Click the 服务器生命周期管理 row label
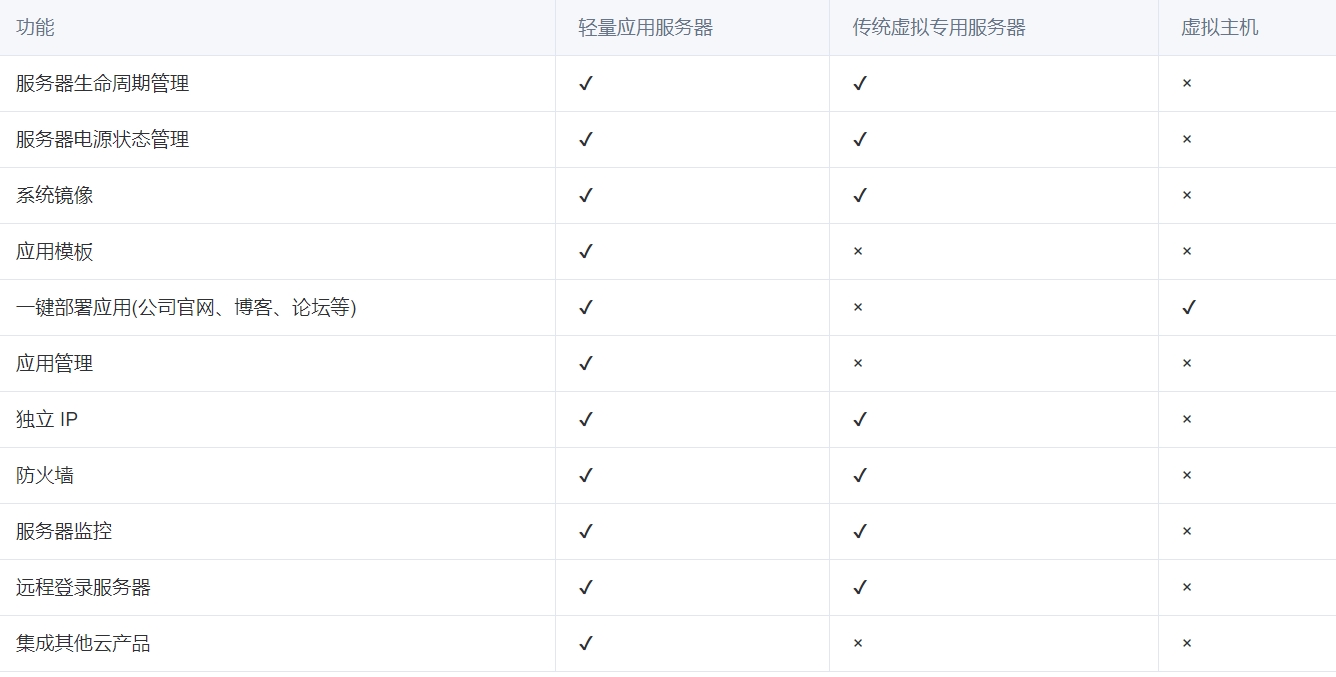This screenshot has width=1336, height=677. point(102,84)
